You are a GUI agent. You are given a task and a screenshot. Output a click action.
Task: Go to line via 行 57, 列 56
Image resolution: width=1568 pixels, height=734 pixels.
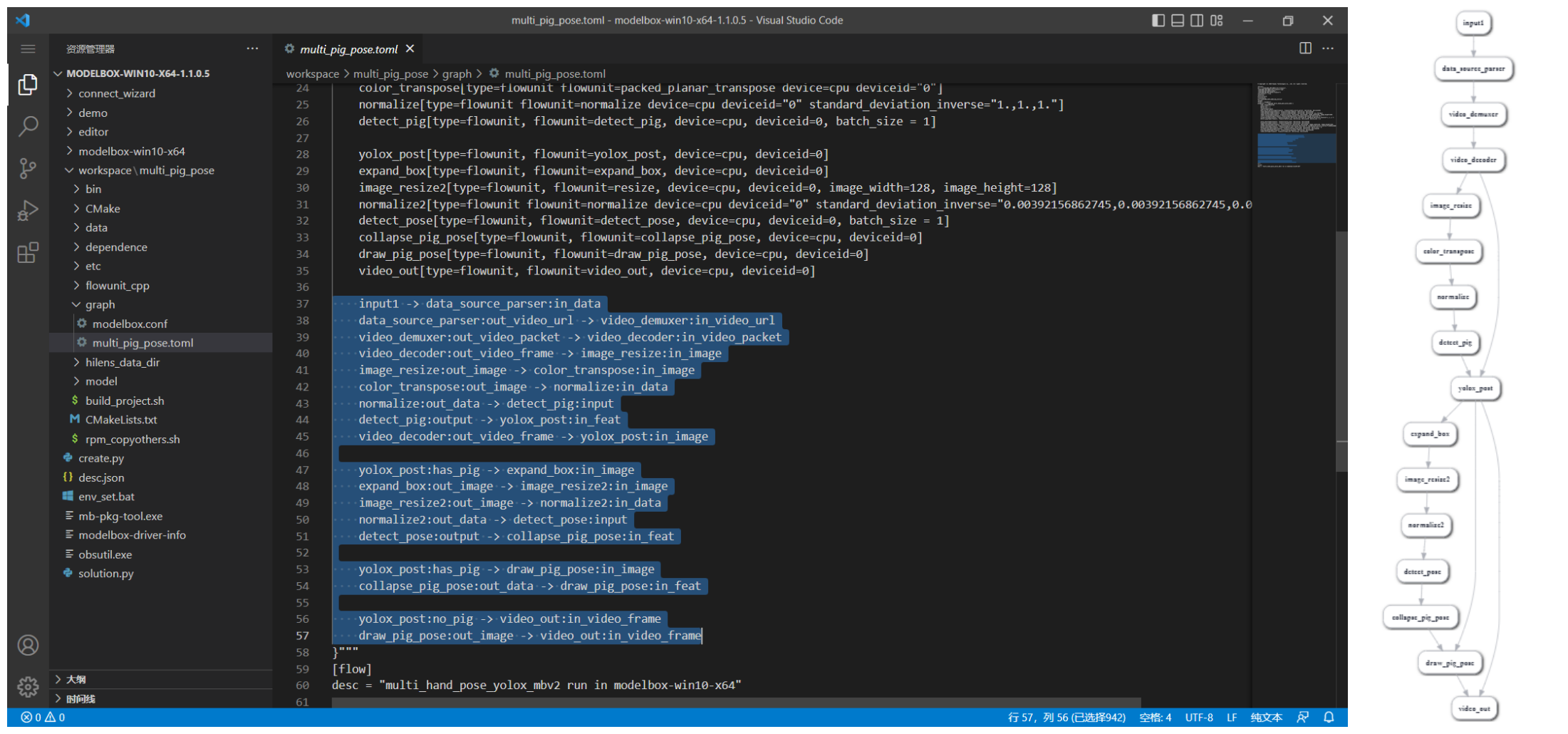[1066, 718]
